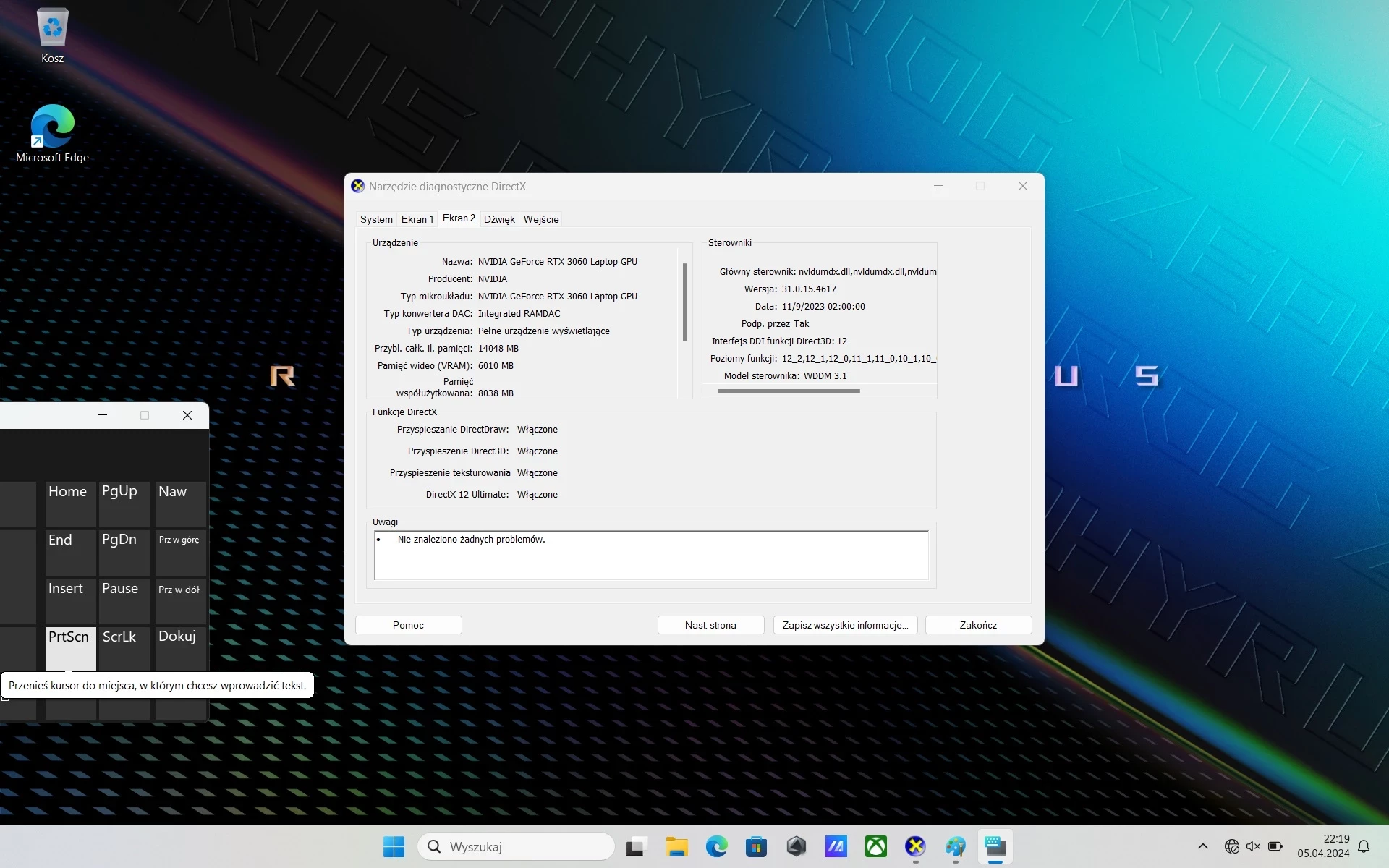
Task: Click Zapisz wszystkie informacje button
Action: click(x=845, y=625)
